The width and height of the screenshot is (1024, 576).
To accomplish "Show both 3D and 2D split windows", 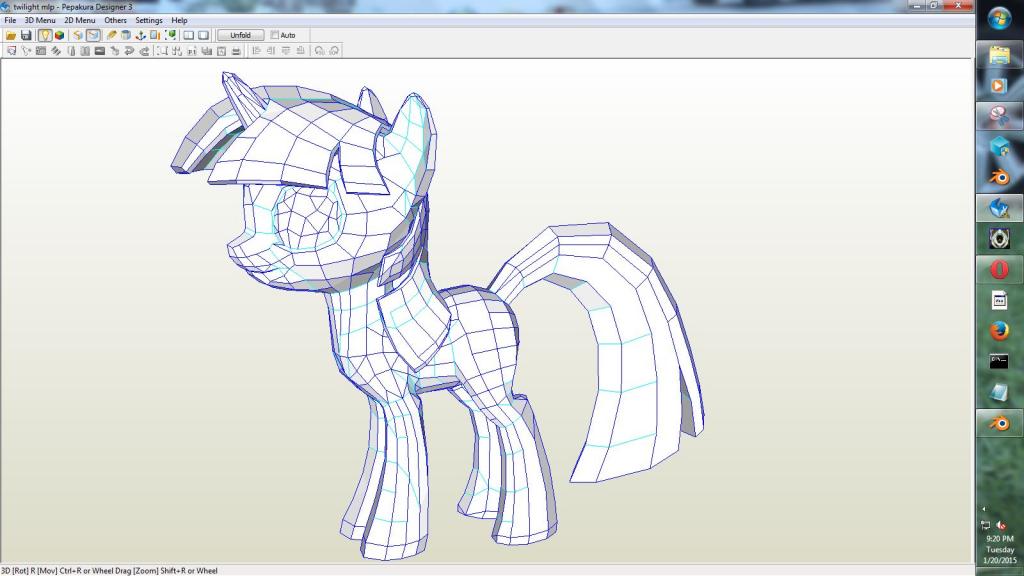I will [x=189, y=35].
